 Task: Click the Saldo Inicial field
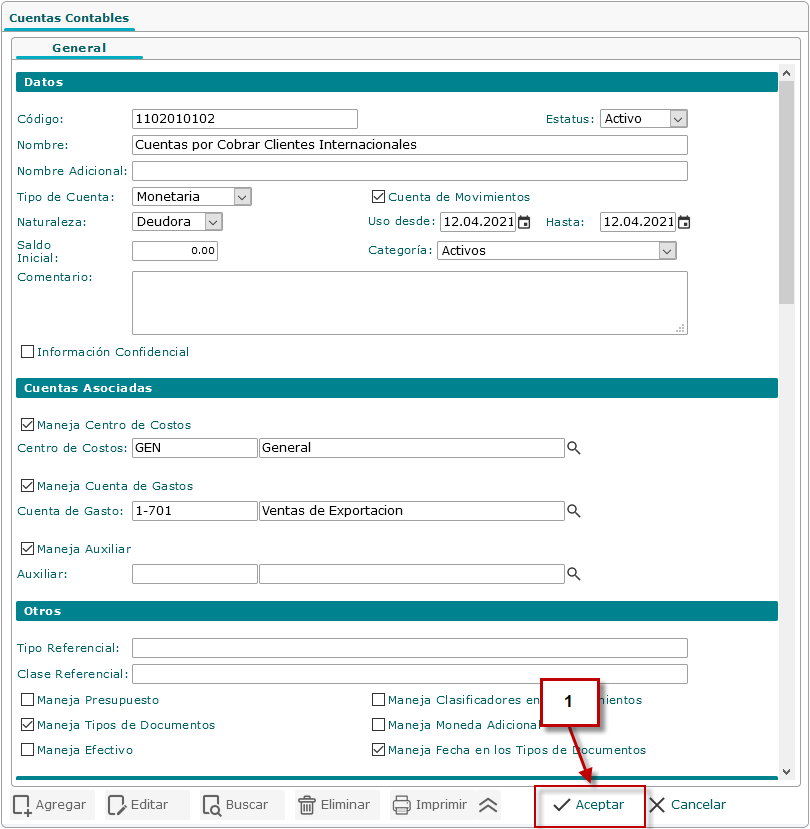click(175, 251)
